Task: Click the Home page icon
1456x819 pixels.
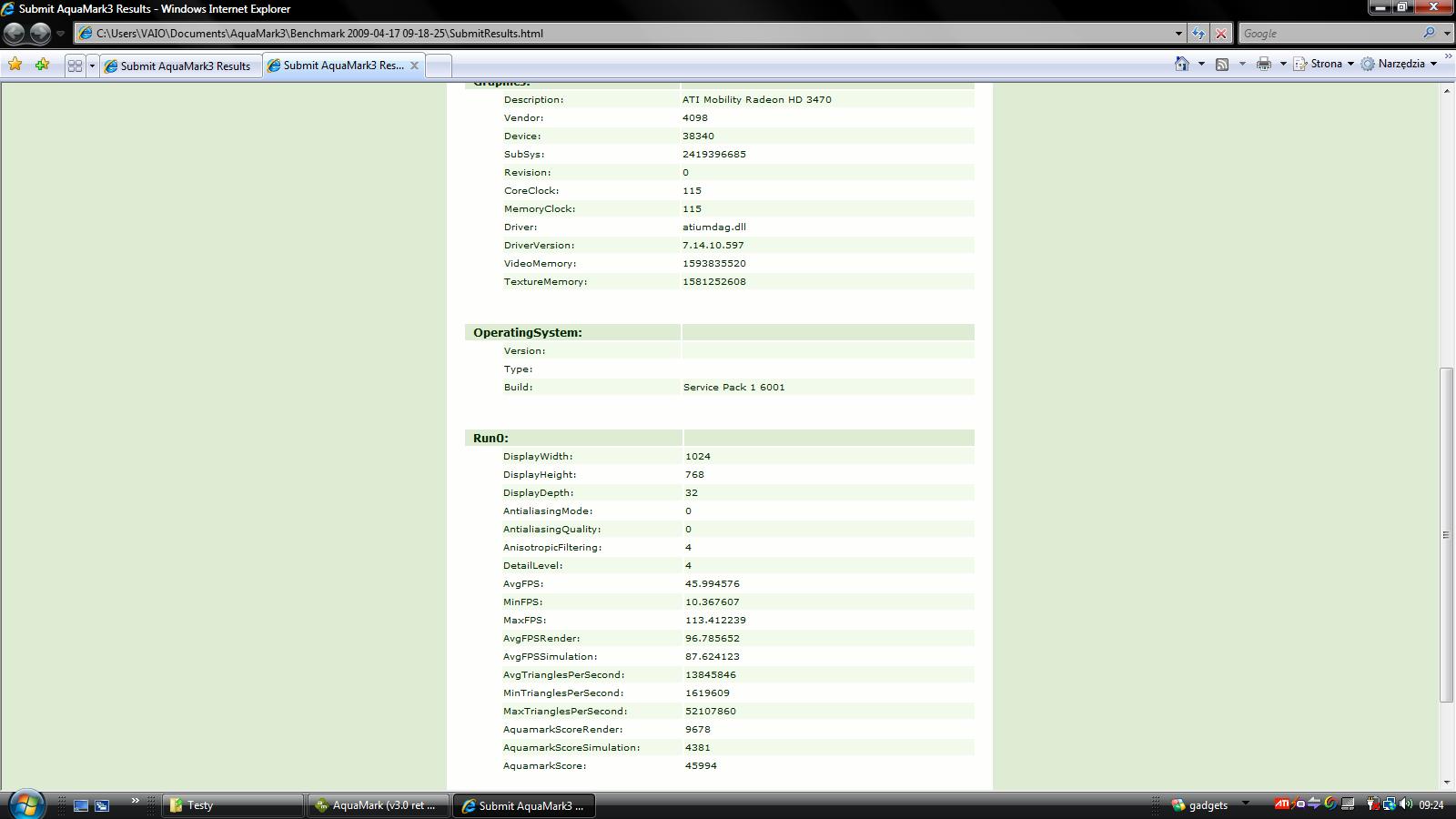Action: [1181, 64]
